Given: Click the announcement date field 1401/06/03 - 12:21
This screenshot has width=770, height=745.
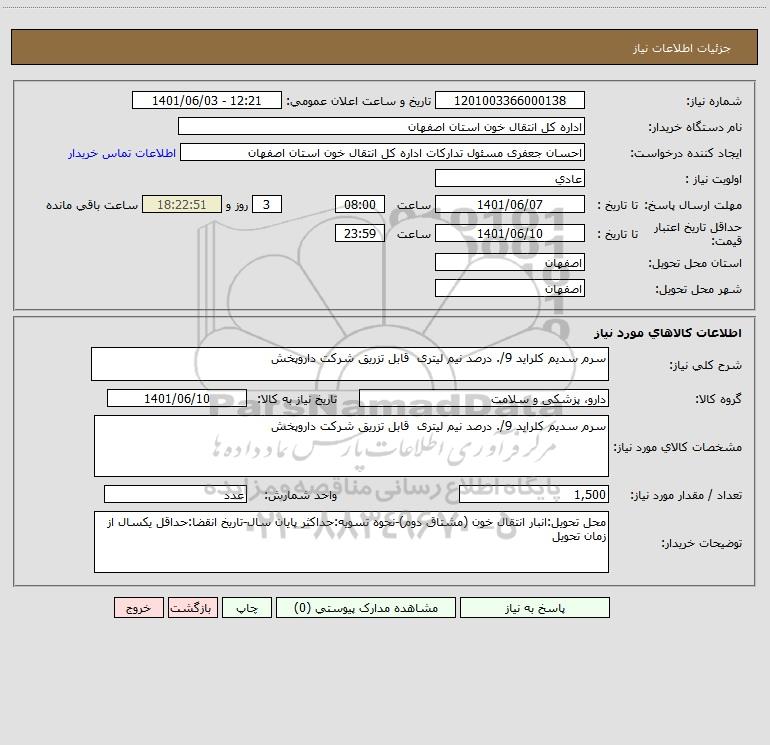Looking at the screenshot, I should (x=207, y=101).
